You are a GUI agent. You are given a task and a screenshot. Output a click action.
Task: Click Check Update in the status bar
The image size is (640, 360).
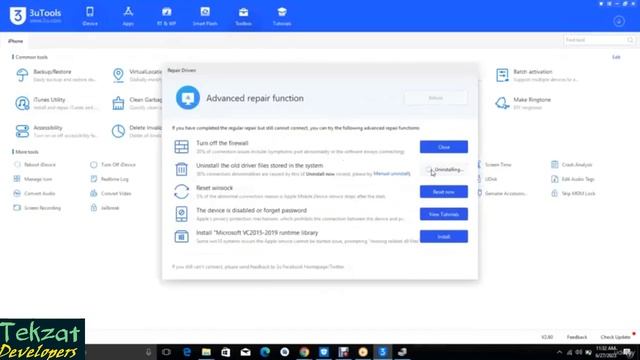(616, 337)
